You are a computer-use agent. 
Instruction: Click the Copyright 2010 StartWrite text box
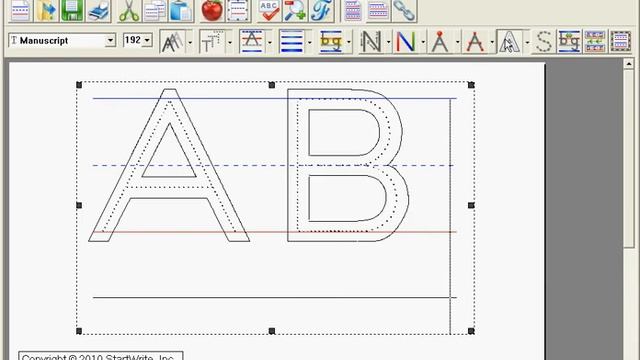(101, 356)
